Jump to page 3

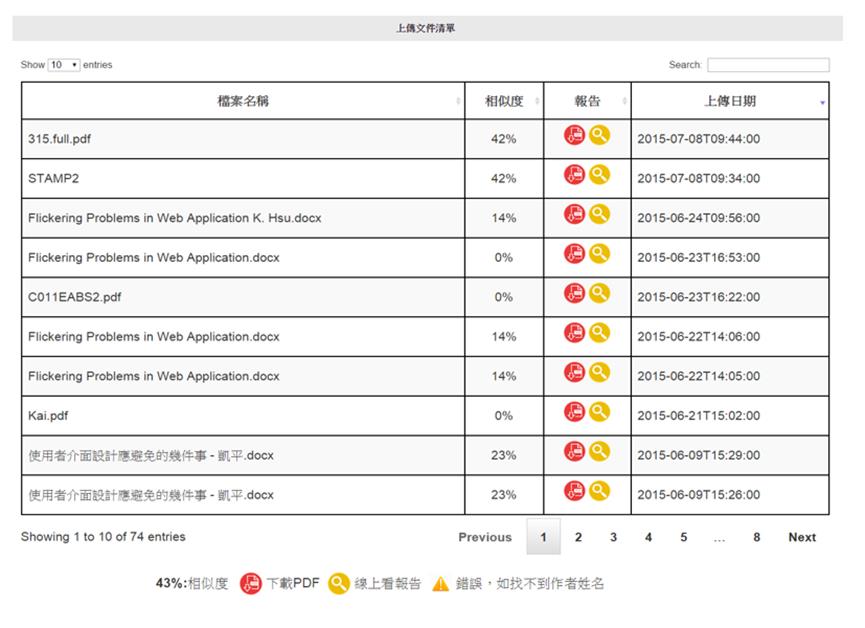pos(613,537)
